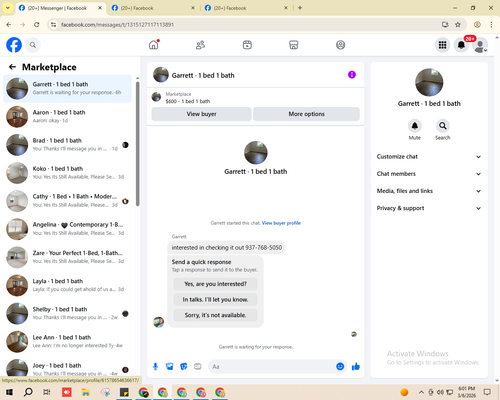
Task: Switch to the third Facebook browser tab
Action: pos(246,8)
